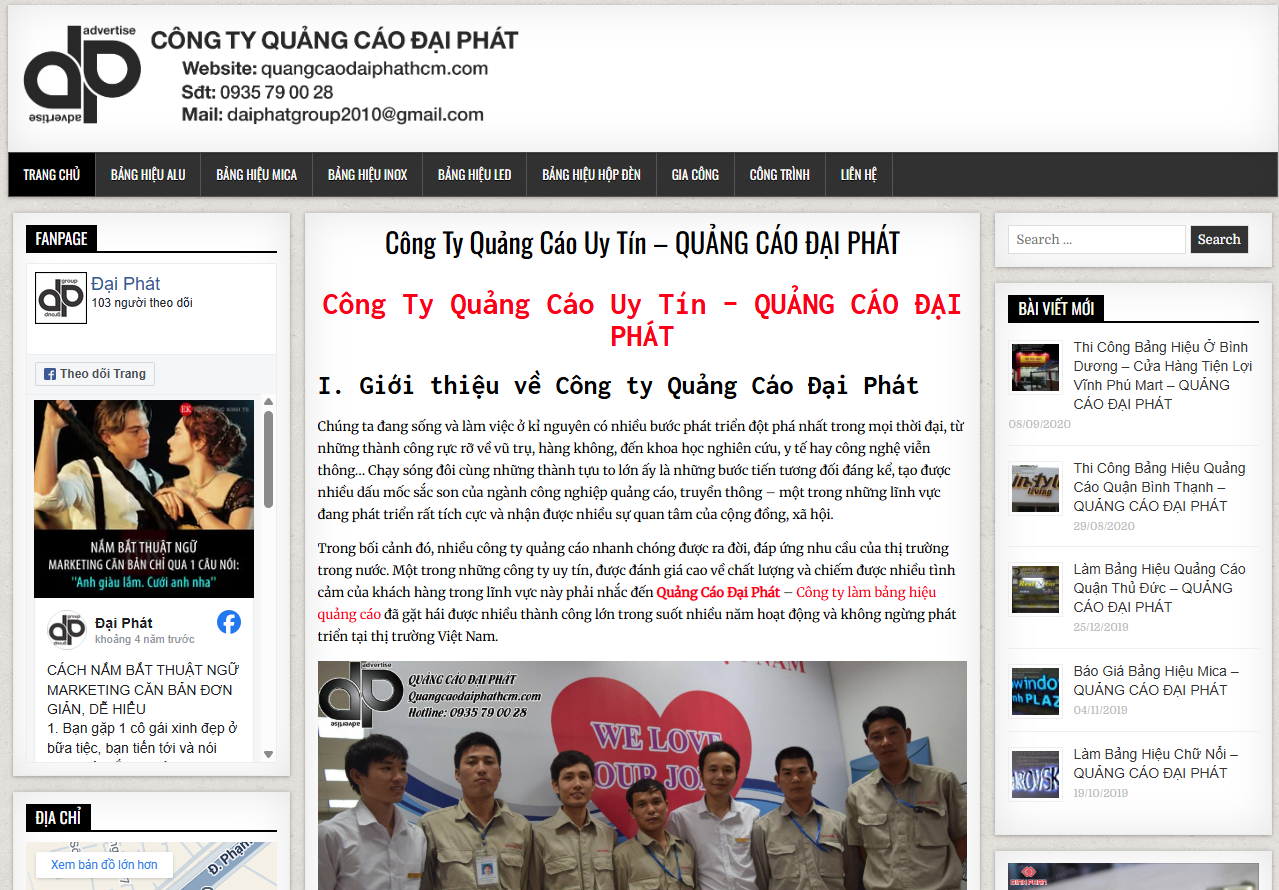Open the Vĩnh Phú Mart Bình Dương article
The image size is (1279, 890).
pyautogui.click(x=1161, y=375)
